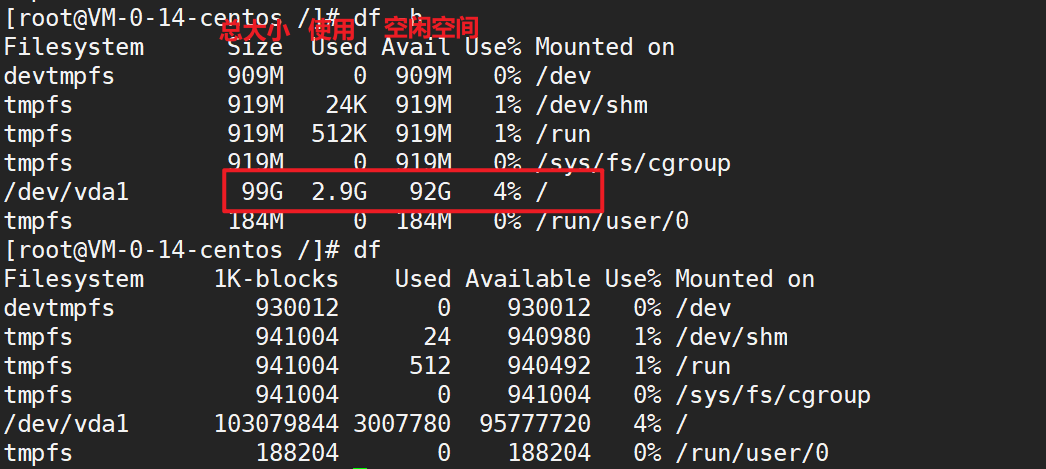The width and height of the screenshot is (1046, 469).
Task: Click the green cursor at the bottom
Action: click(360, 468)
